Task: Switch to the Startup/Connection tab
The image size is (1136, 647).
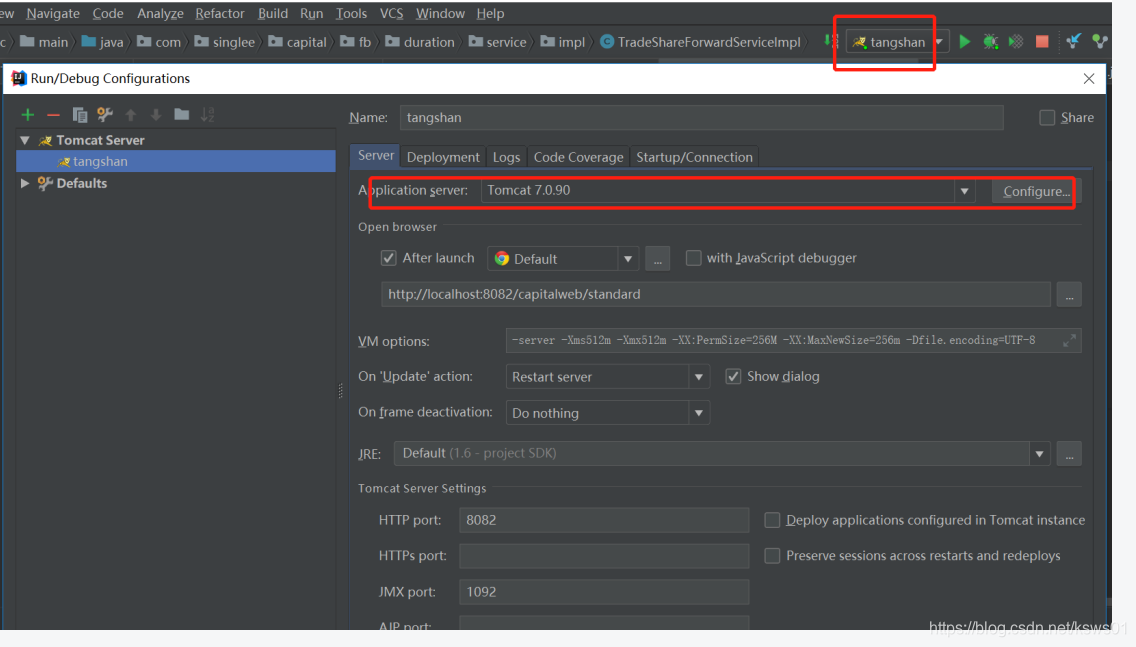Action: 694,157
